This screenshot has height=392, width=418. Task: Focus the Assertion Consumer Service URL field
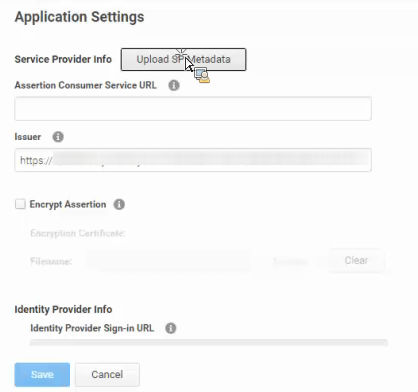point(193,109)
